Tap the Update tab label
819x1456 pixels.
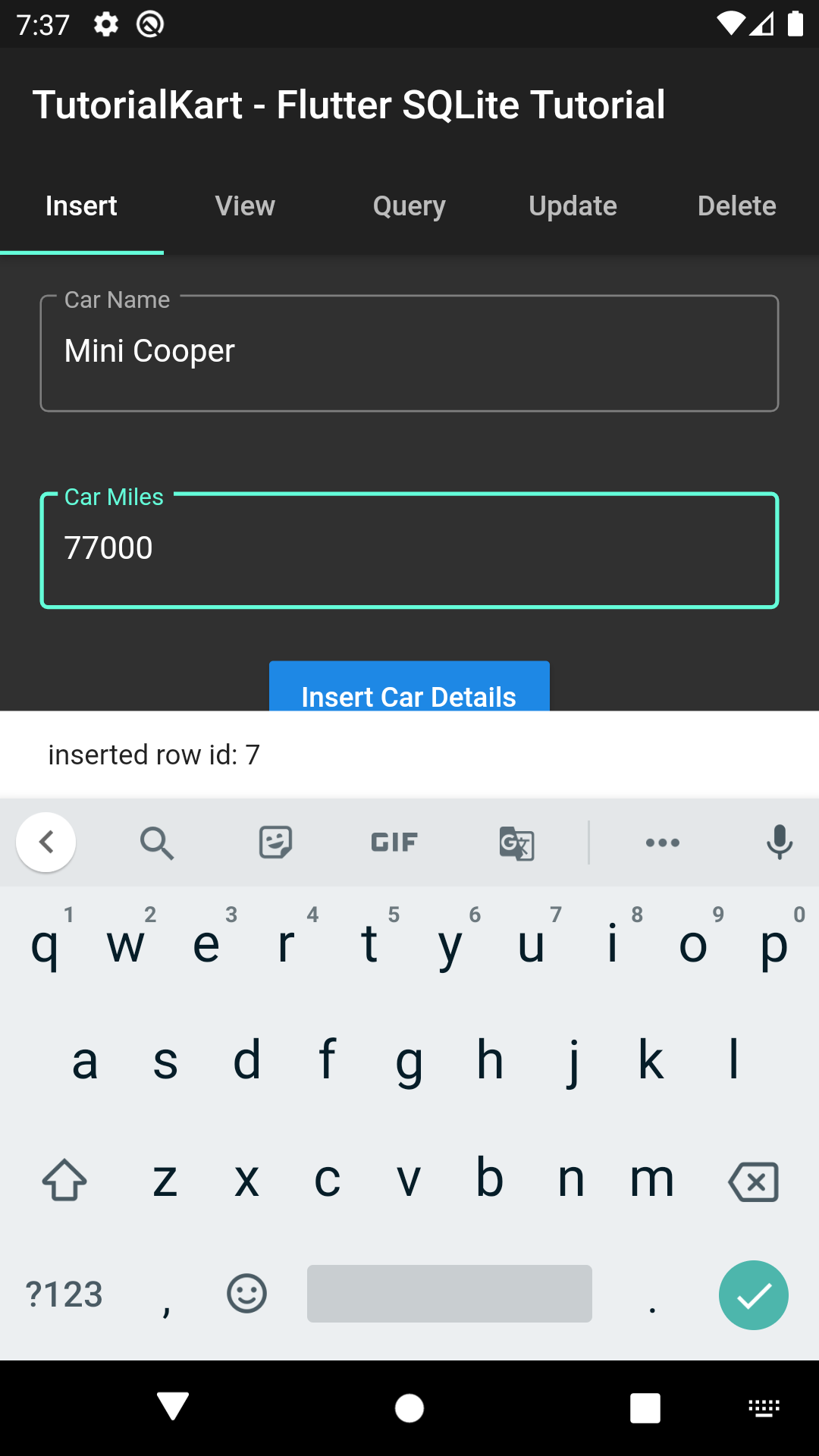click(573, 206)
